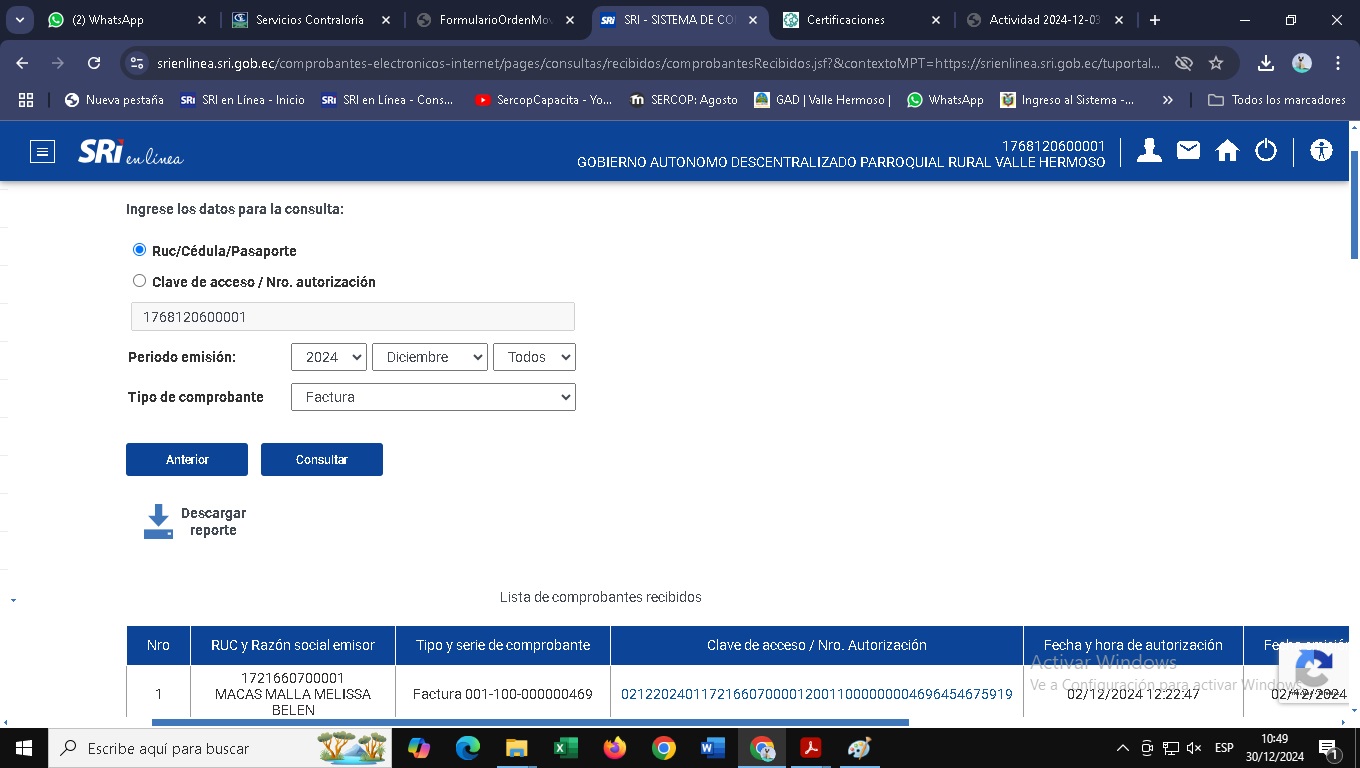Expand the day dropdown showing Todos
This screenshot has width=1360, height=768.
[x=534, y=357]
